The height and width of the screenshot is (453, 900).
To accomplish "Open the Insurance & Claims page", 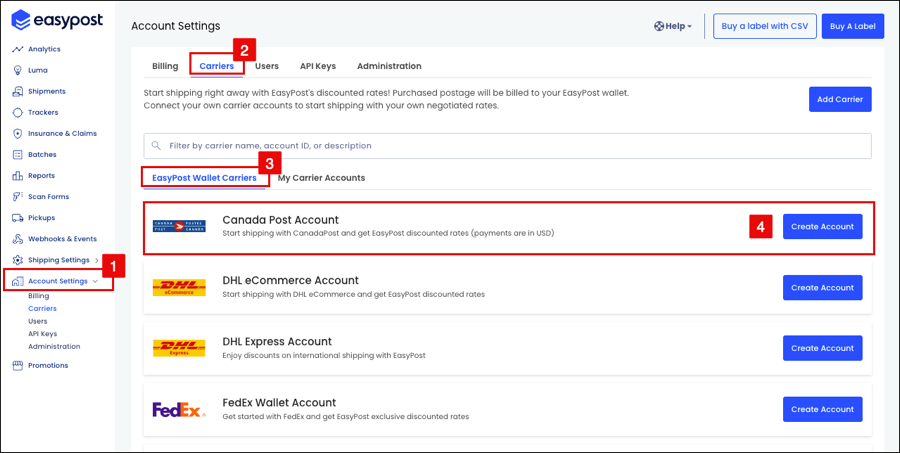I will coord(63,133).
